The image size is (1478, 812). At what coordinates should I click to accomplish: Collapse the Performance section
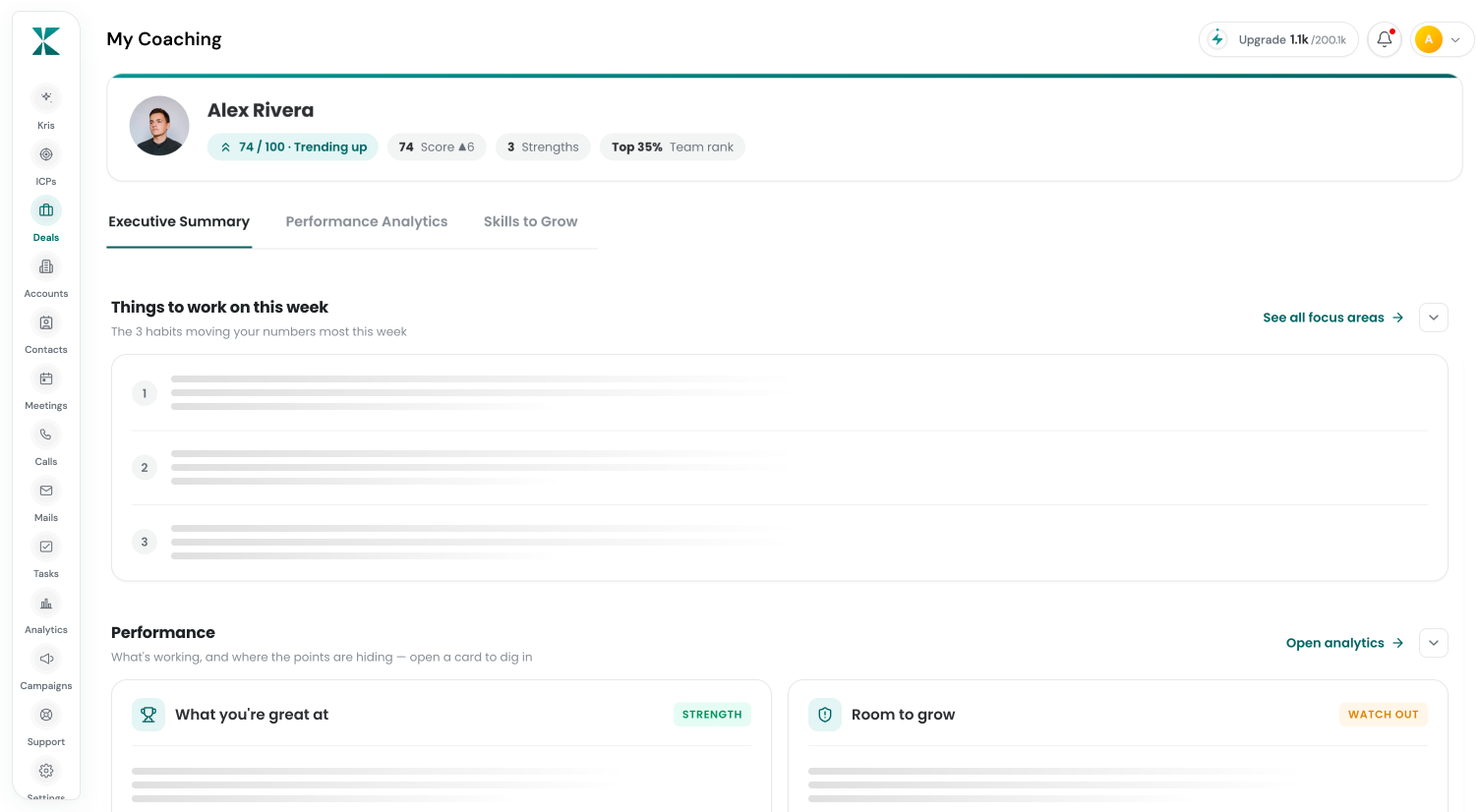tap(1434, 643)
